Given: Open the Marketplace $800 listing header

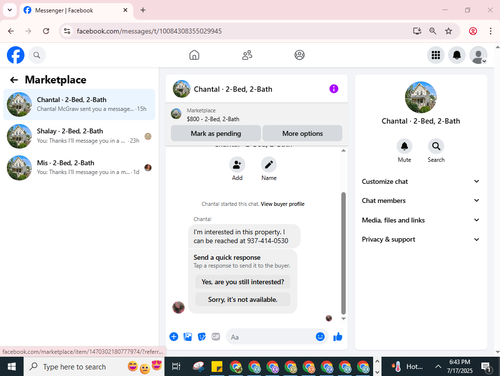Looking at the screenshot, I should tap(256, 115).
